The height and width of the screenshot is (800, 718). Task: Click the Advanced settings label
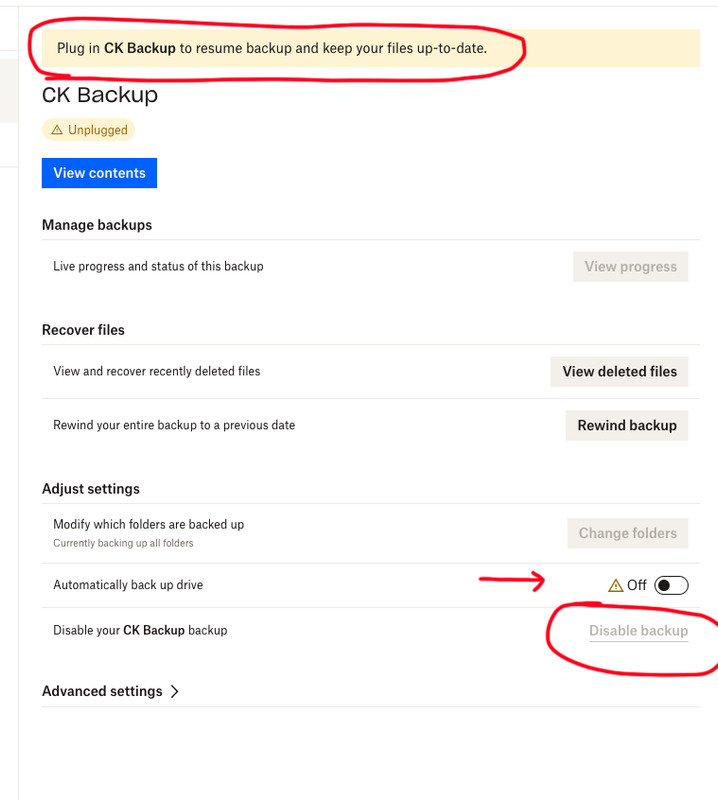pyautogui.click(x=102, y=691)
